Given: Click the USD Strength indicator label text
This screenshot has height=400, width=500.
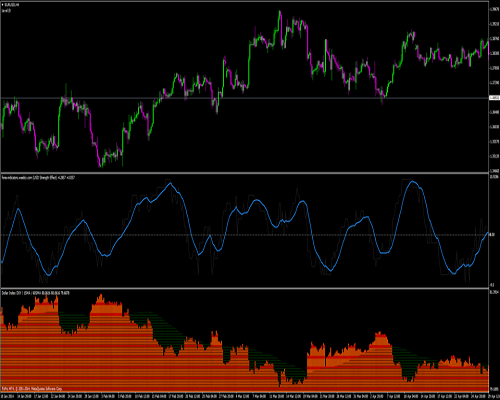Looking at the screenshot, I should 38,178.
